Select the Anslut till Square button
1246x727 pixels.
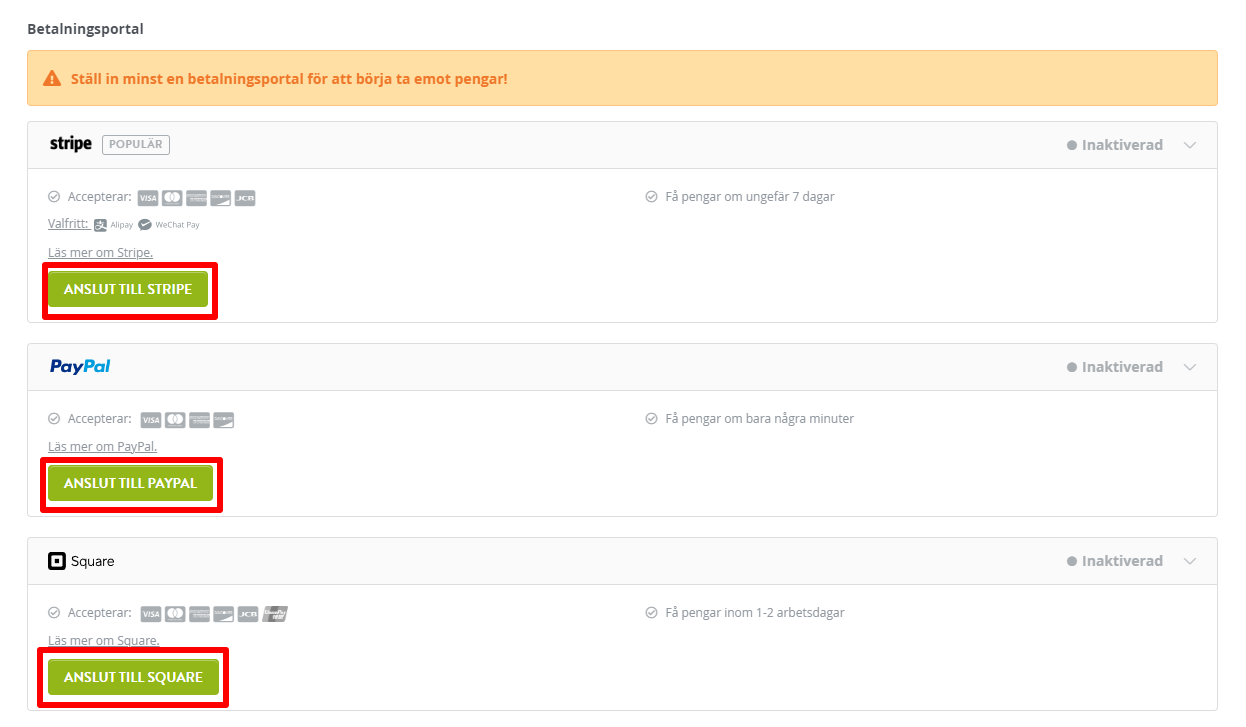click(133, 677)
